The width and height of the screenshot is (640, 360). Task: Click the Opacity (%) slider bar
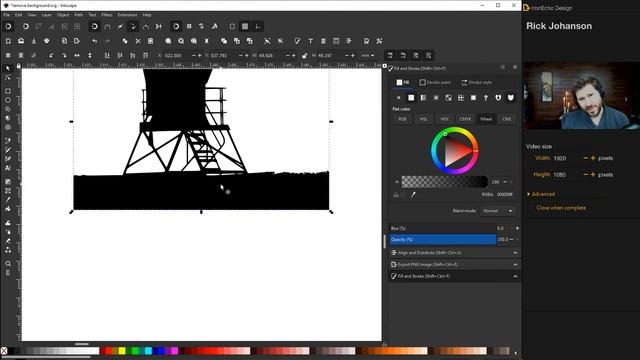click(443, 239)
